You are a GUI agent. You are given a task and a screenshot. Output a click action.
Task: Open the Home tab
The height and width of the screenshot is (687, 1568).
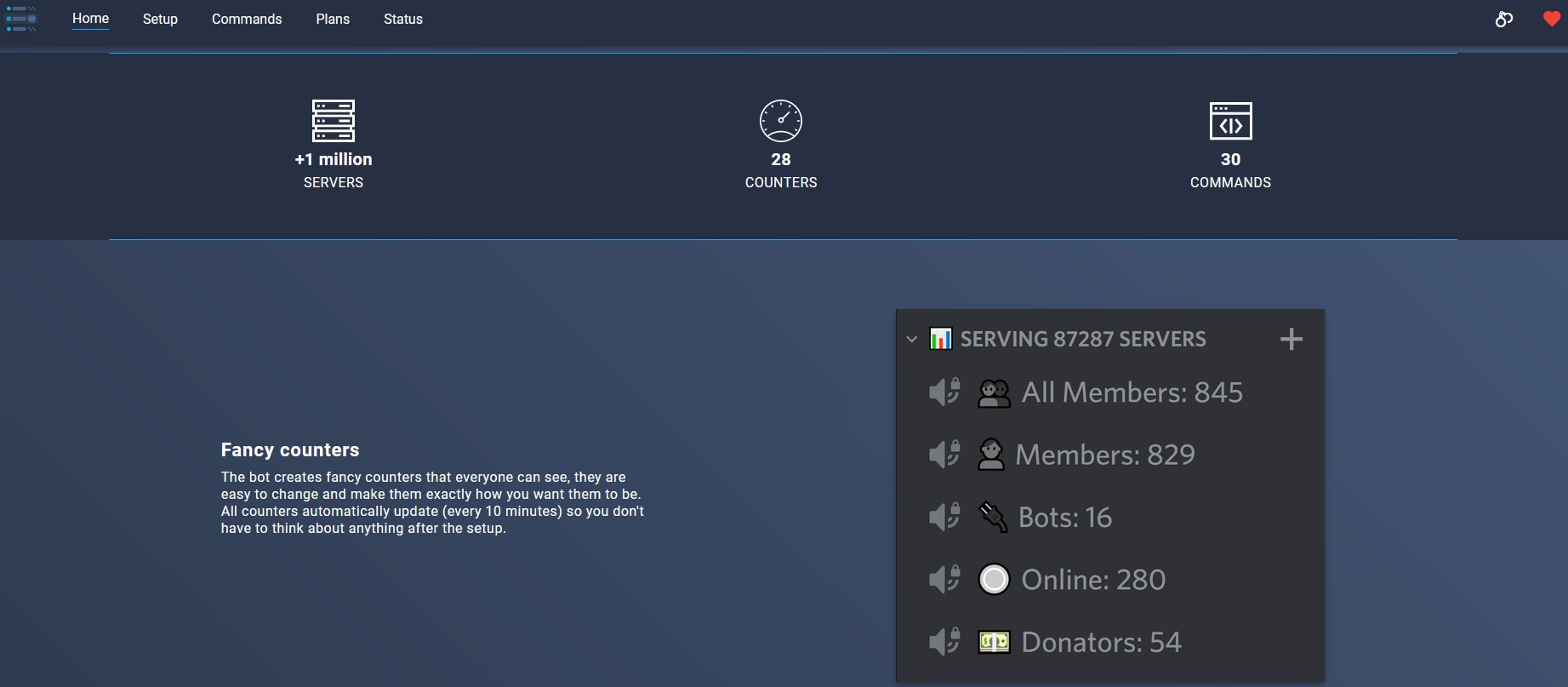pos(90,19)
